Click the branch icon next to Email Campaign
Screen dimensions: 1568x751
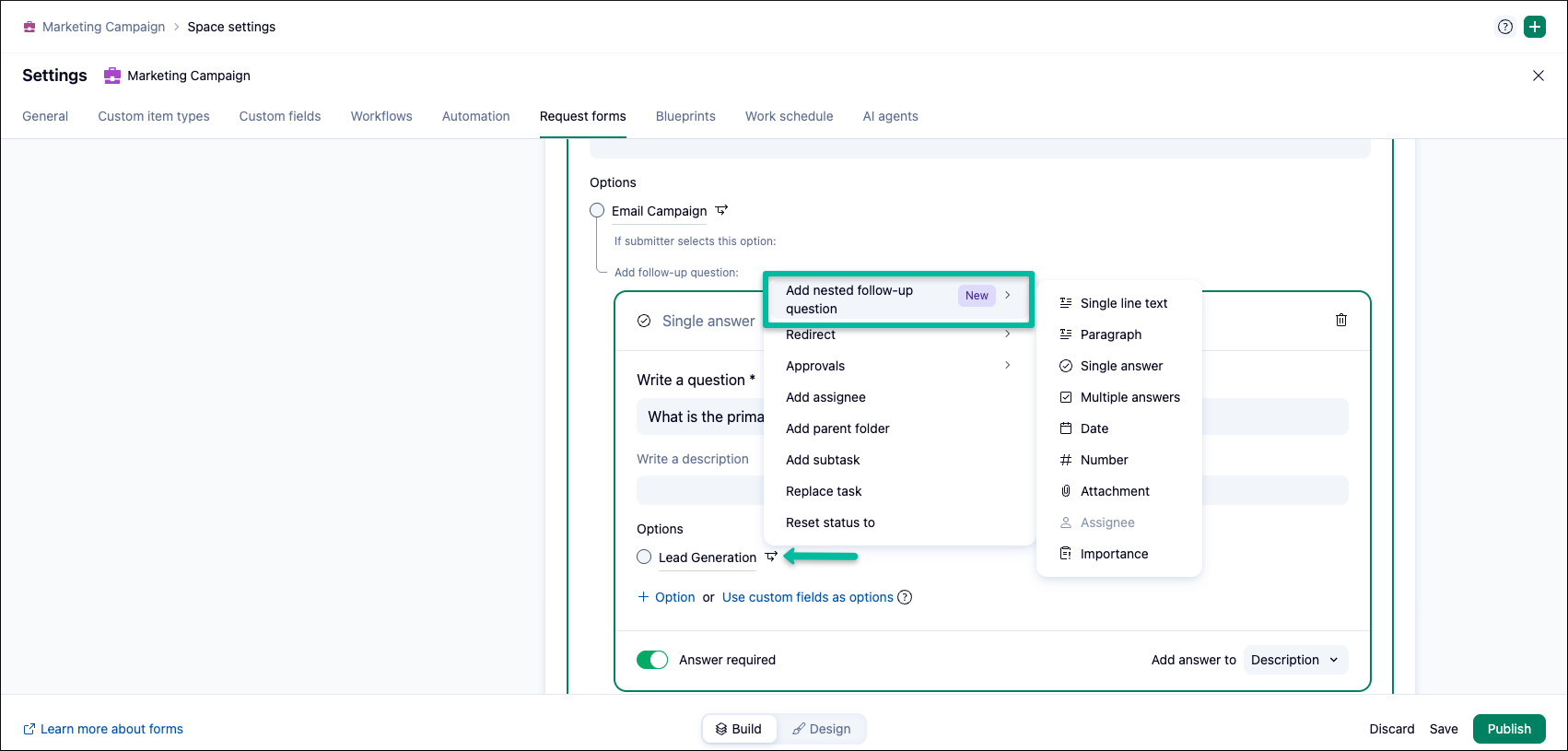click(x=722, y=210)
